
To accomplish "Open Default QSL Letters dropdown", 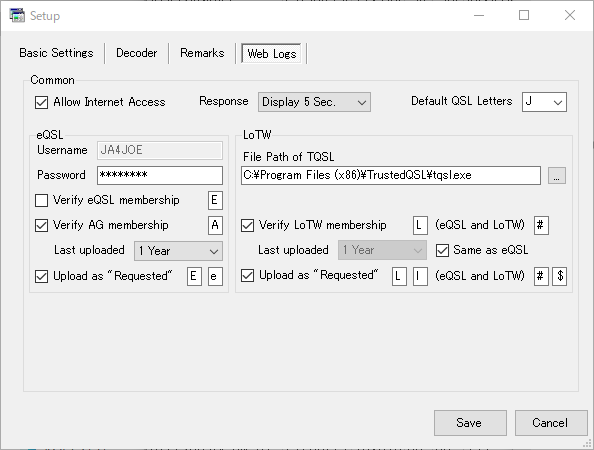I will pos(544,102).
